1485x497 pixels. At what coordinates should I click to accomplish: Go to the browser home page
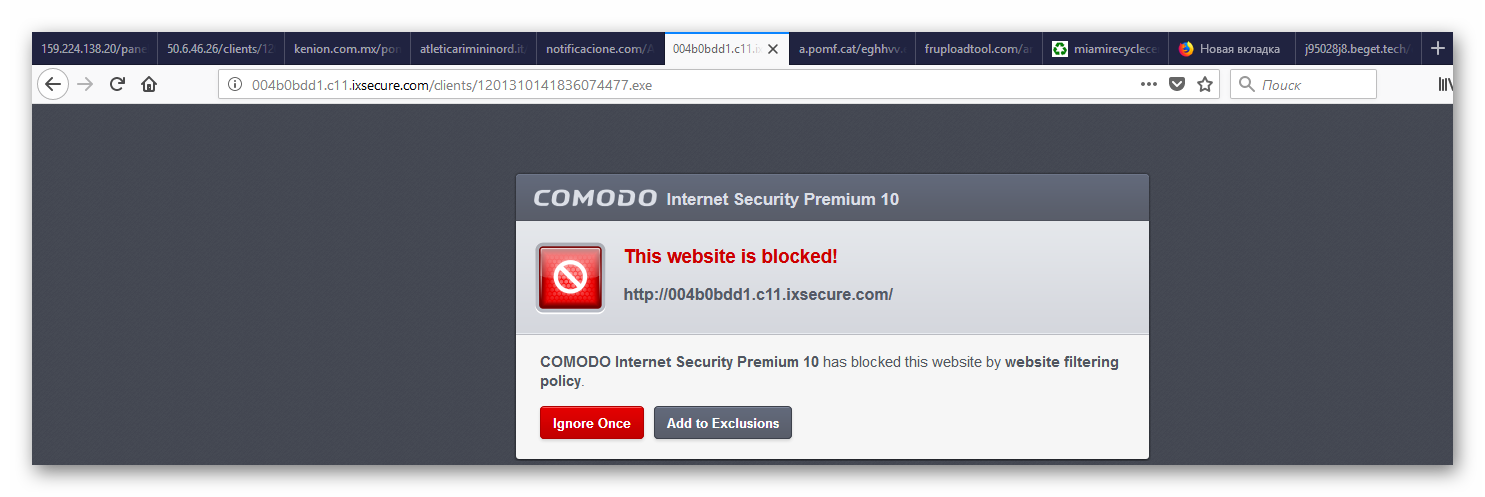tap(149, 85)
